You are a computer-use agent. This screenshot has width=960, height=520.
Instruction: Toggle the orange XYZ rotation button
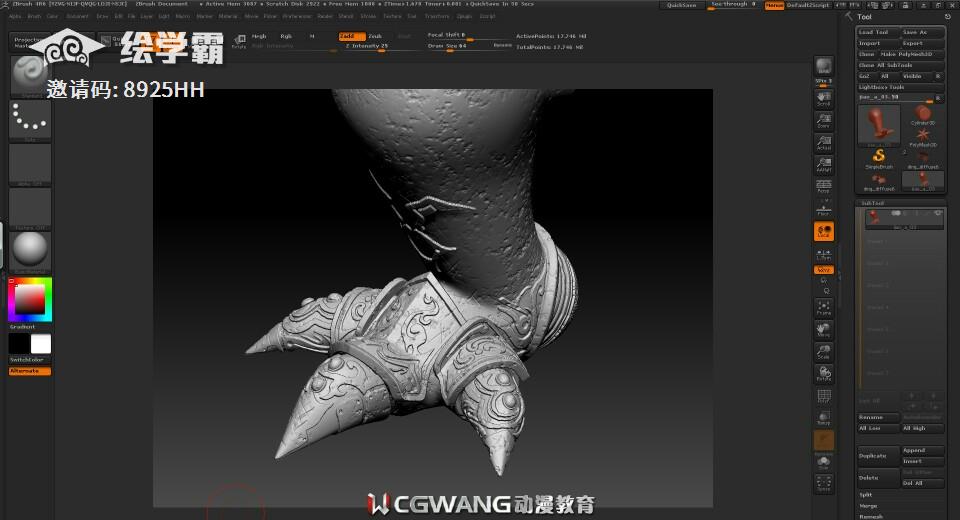(x=823, y=270)
